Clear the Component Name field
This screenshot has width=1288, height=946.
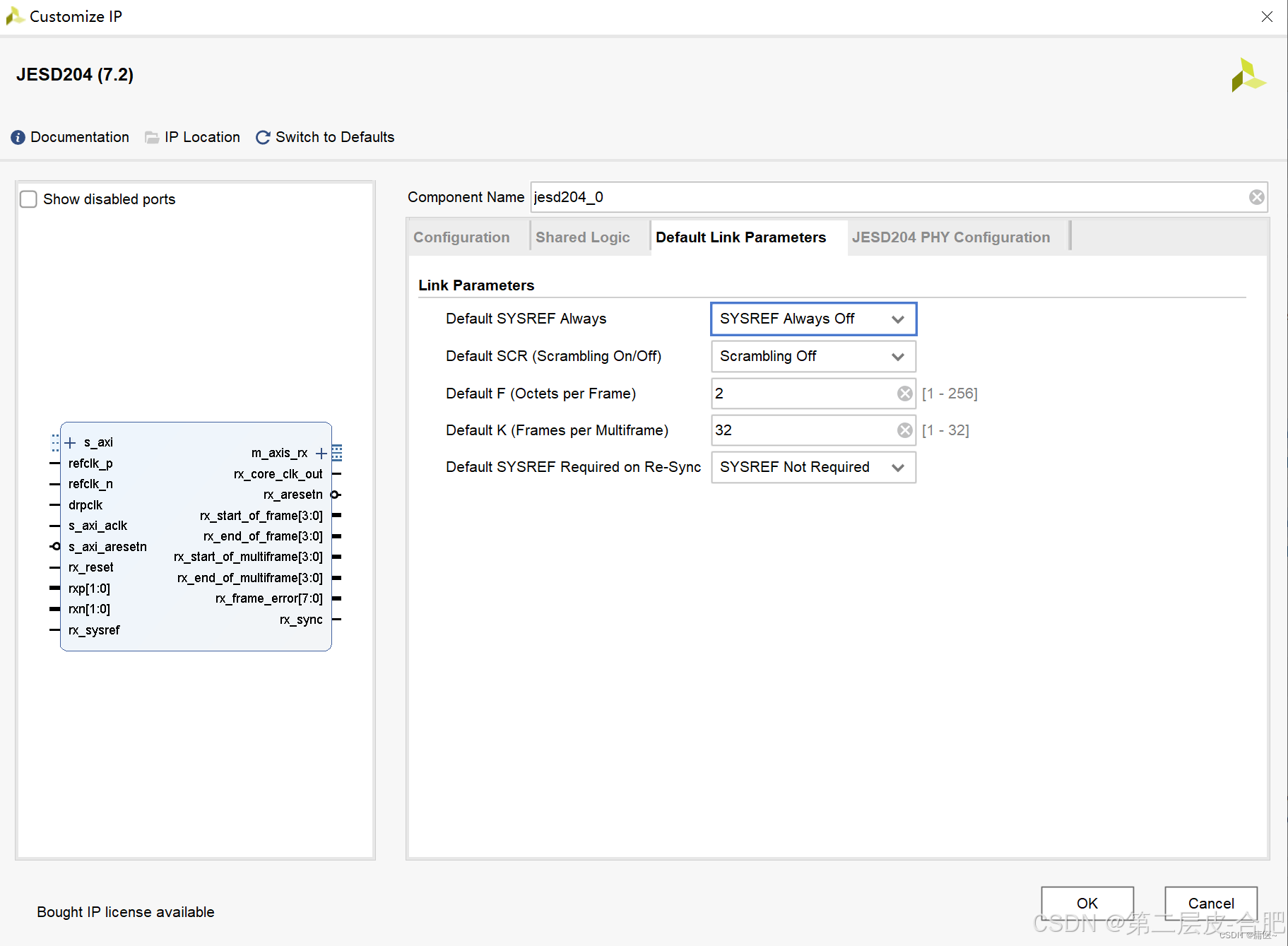(x=1256, y=197)
